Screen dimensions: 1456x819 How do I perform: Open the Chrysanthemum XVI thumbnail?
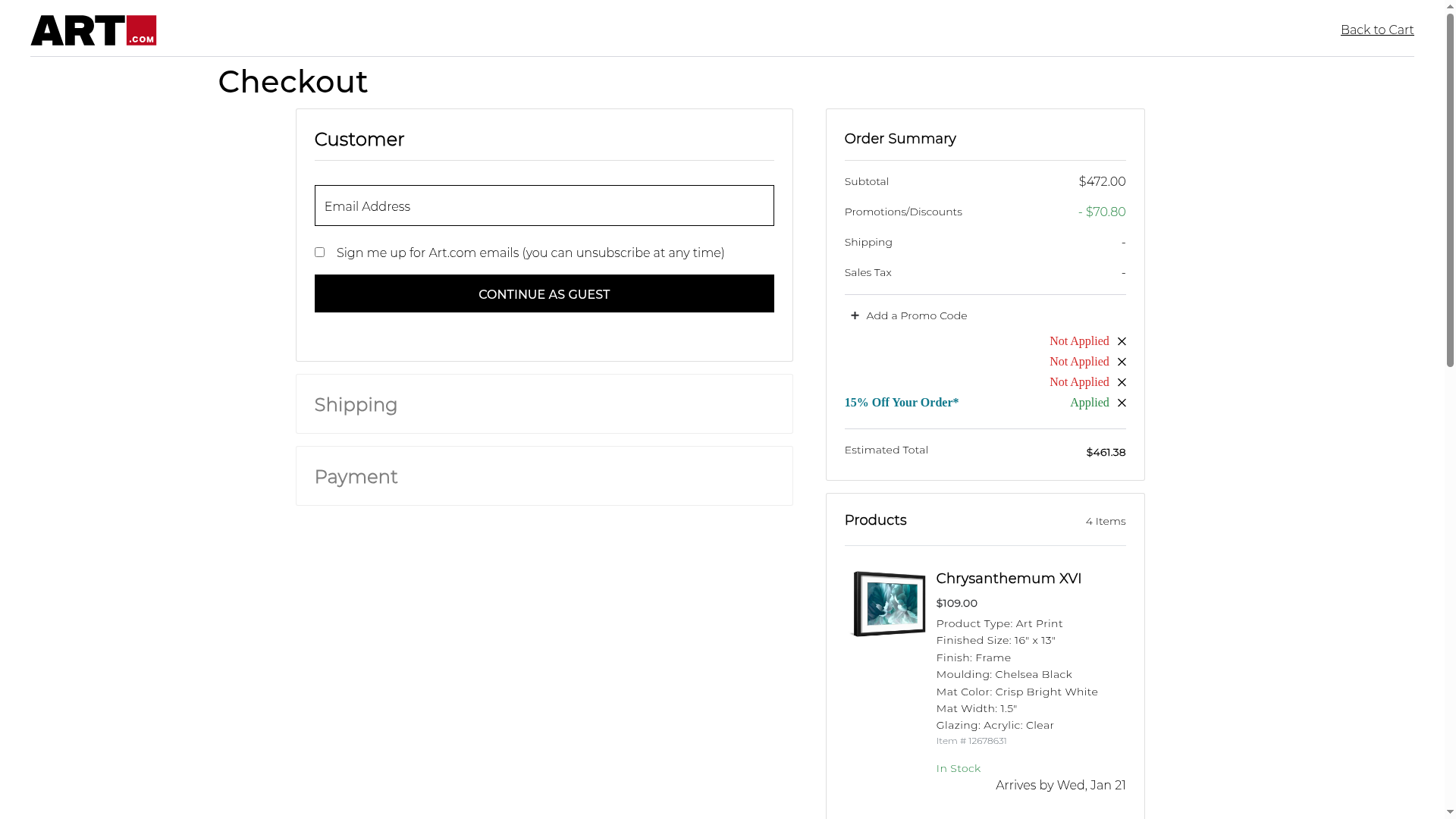tap(889, 604)
